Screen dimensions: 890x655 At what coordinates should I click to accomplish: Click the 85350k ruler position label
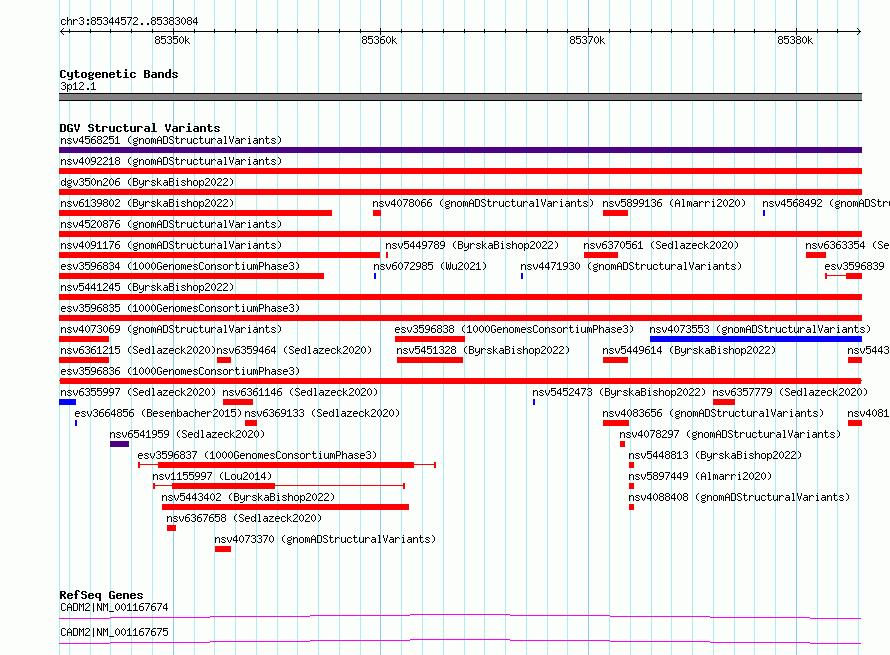[172, 40]
